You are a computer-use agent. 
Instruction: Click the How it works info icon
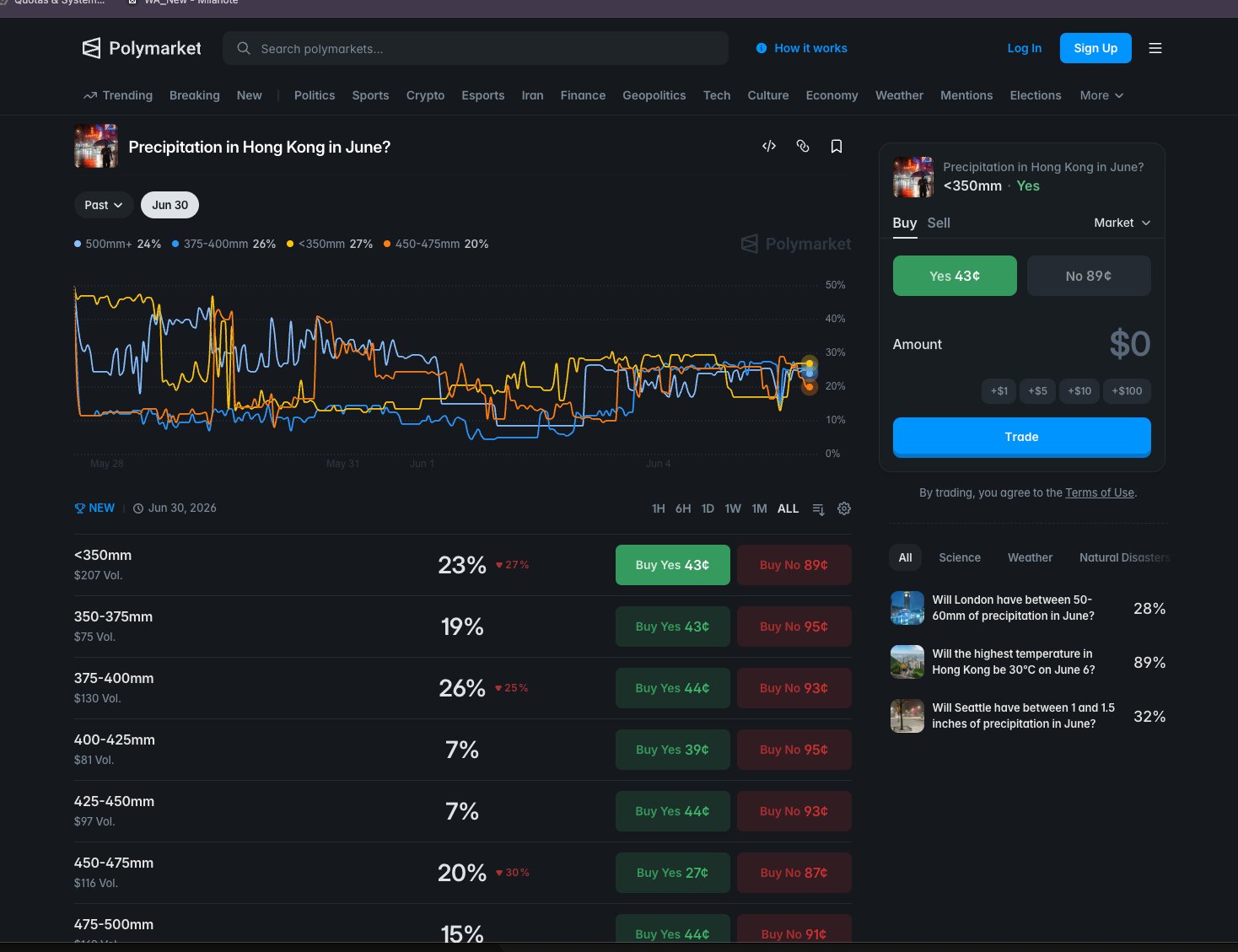tap(762, 48)
